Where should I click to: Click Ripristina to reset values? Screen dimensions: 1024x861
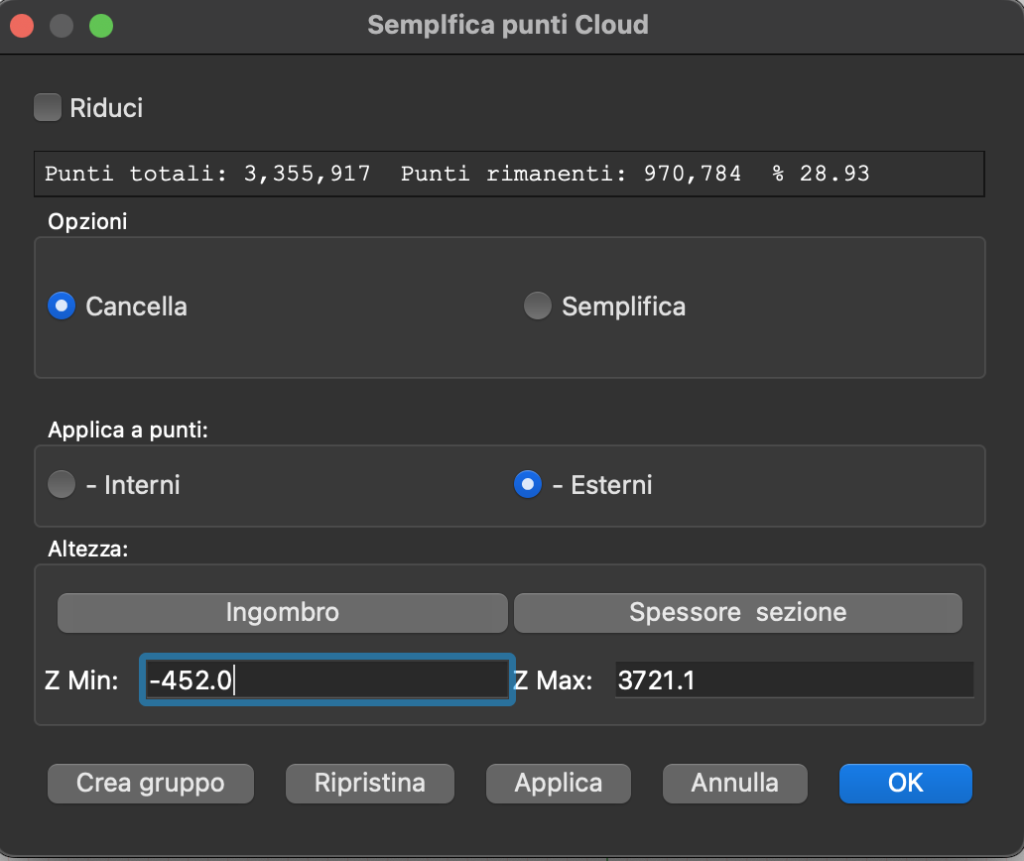coord(370,783)
